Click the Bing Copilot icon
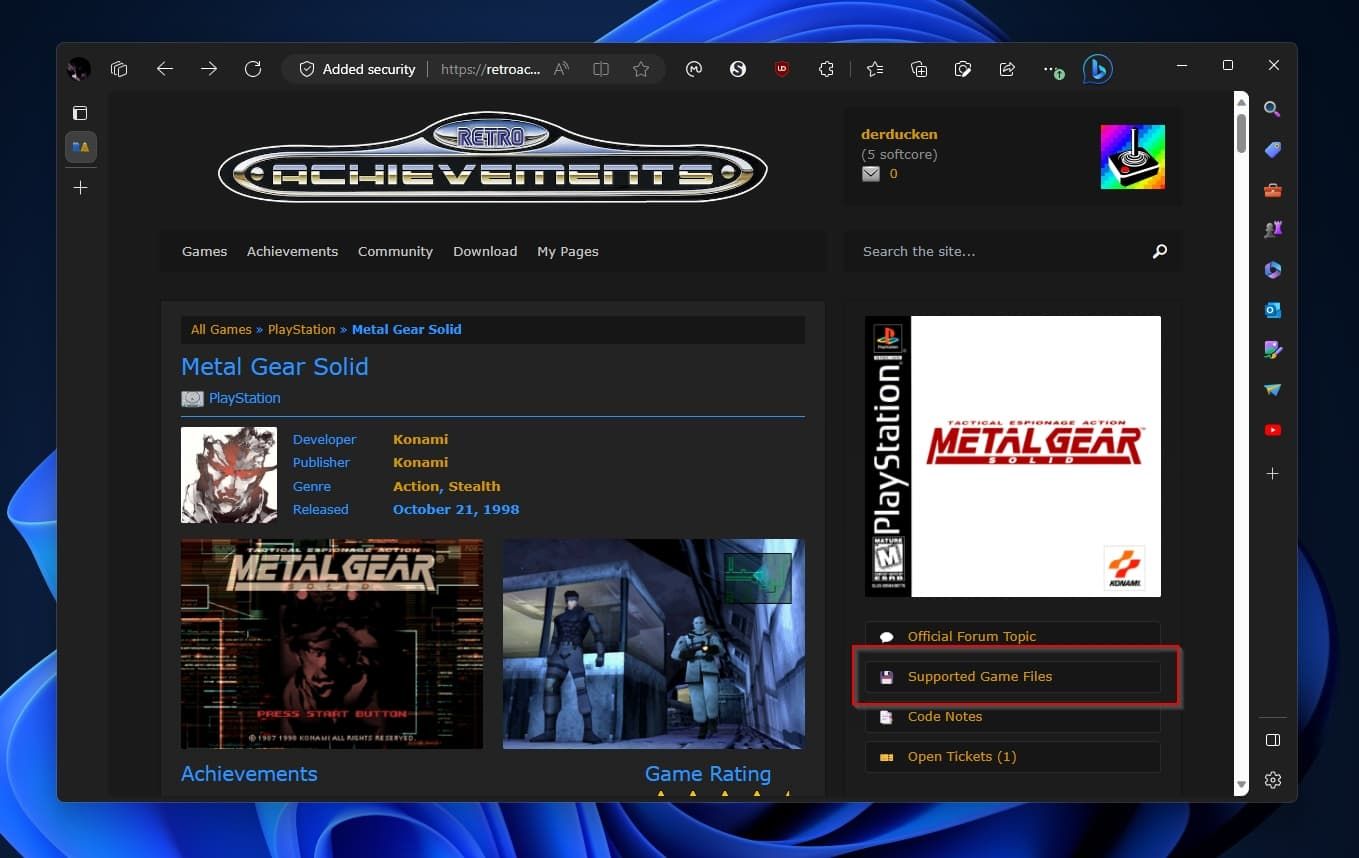The width and height of the screenshot is (1359, 858). pyautogui.click(x=1097, y=69)
